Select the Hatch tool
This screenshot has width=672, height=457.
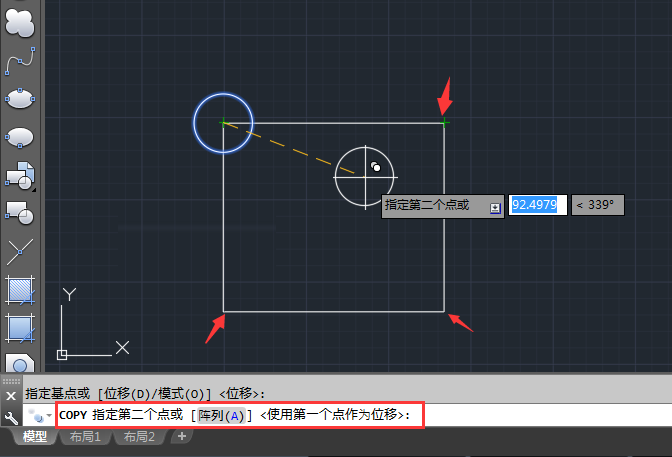tap(20, 290)
